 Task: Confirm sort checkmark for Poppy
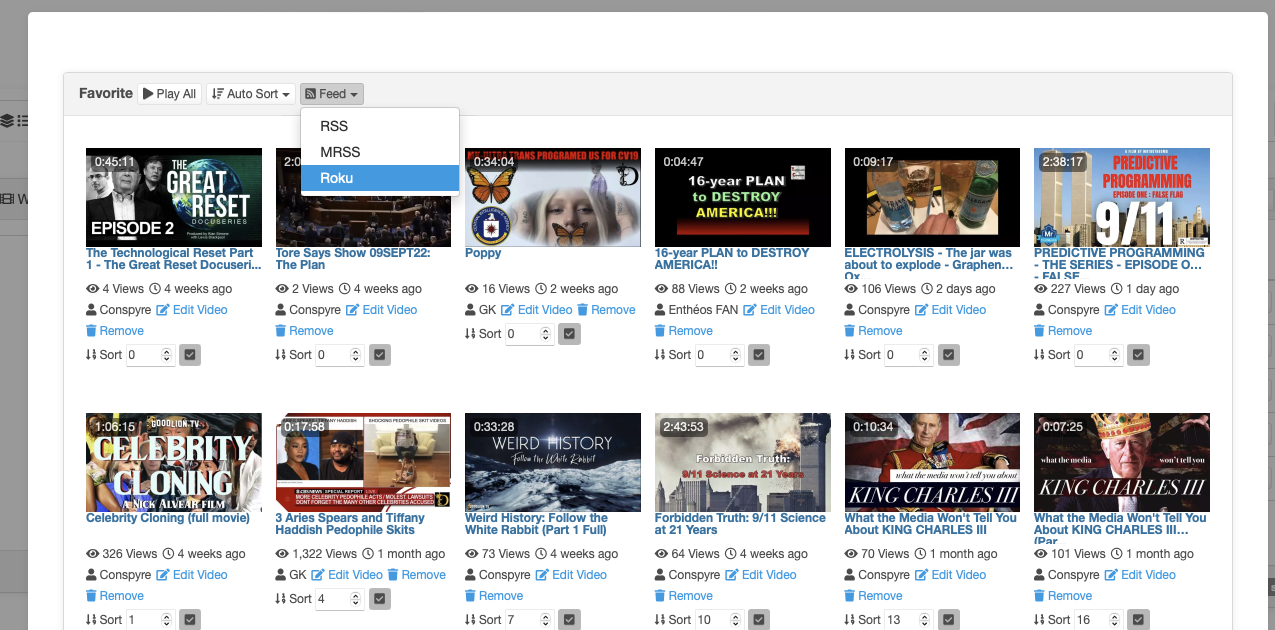click(x=570, y=334)
